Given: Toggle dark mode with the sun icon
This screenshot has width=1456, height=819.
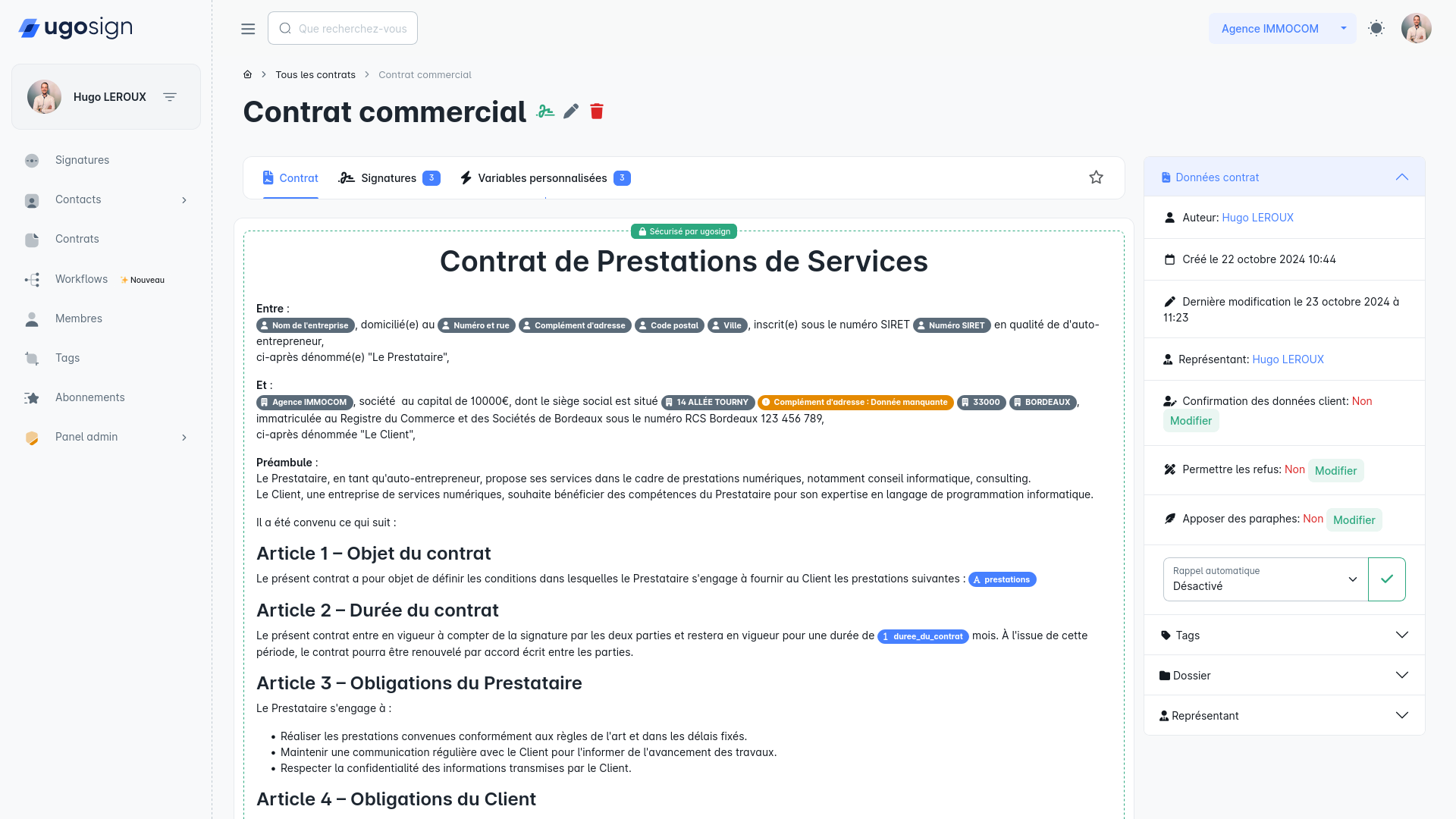Looking at the screenshot, I should click(1376, 28).
